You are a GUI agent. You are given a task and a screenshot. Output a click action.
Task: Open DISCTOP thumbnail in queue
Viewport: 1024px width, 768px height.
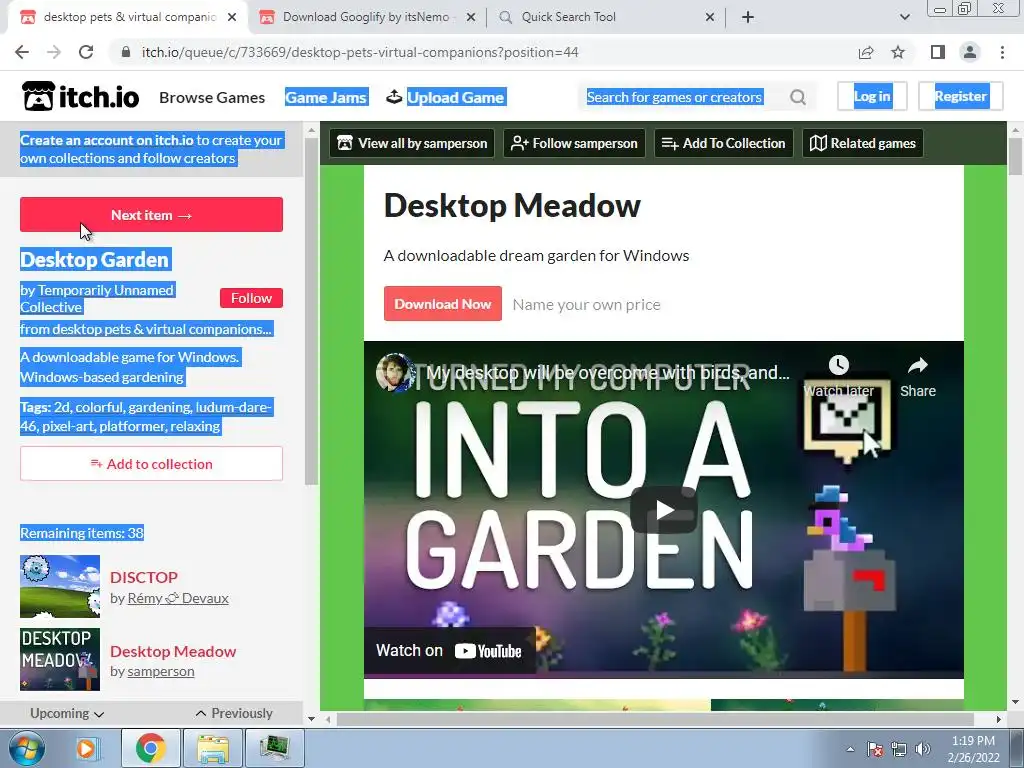60,586
